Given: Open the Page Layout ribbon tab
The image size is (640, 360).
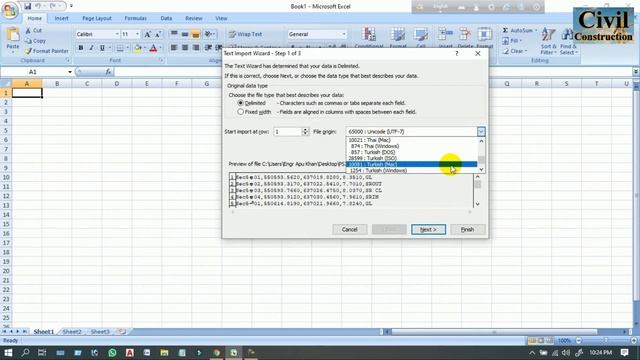Looking at the screenshot, I should (97, 18).
